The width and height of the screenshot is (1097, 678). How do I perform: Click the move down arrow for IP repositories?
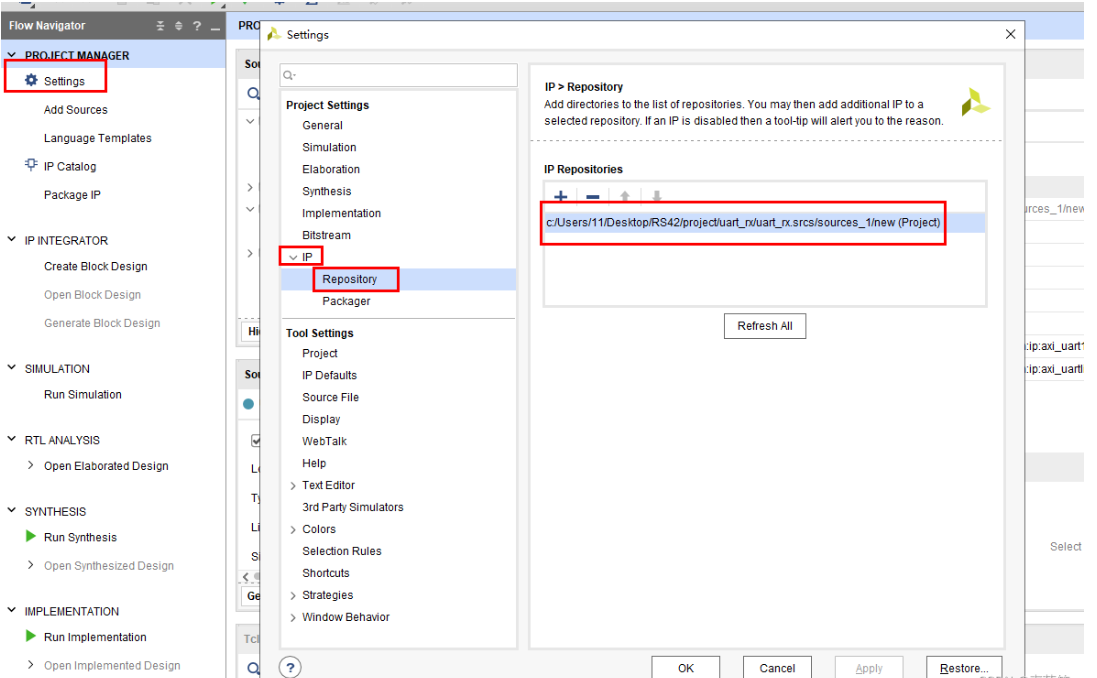(x=656, y=197)
